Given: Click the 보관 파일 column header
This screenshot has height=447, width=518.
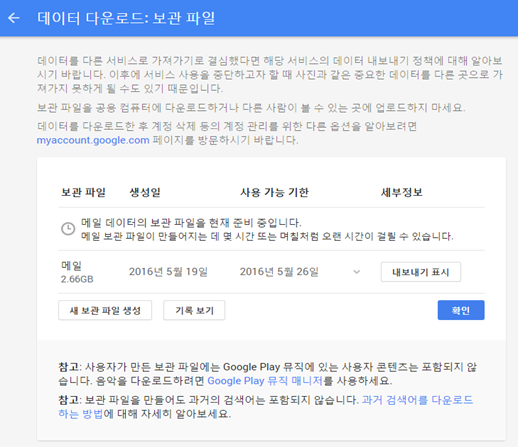Looking at the screenshot, I should point(83,192).
